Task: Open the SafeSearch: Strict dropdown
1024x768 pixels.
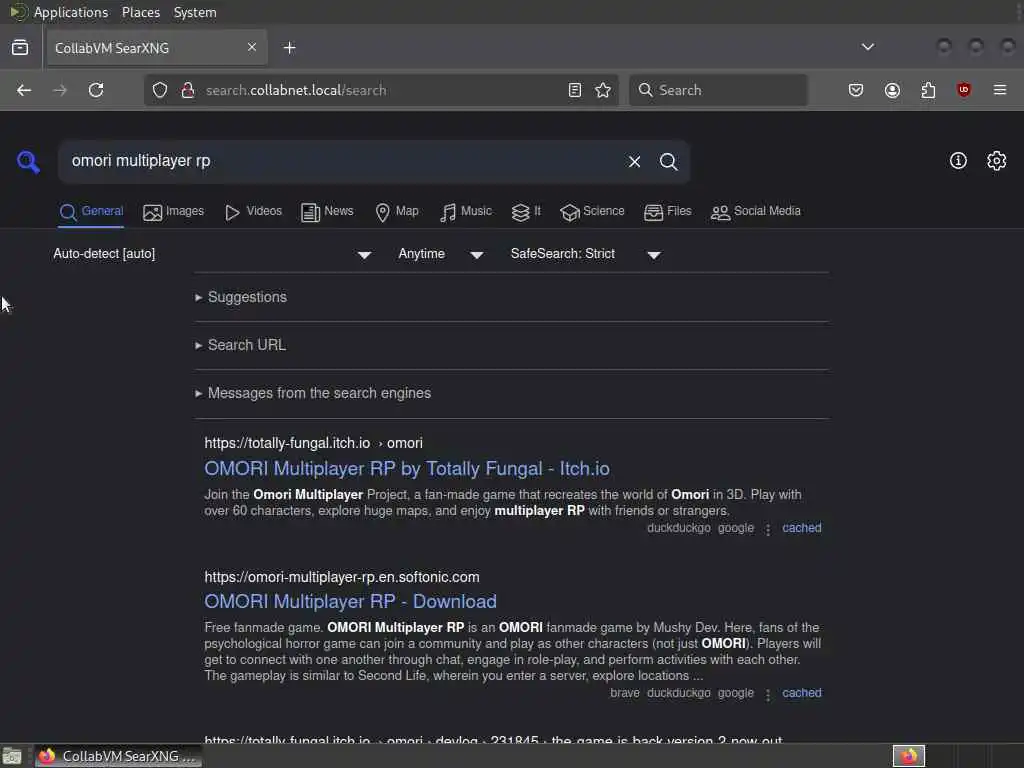Action: coord(585,254)
